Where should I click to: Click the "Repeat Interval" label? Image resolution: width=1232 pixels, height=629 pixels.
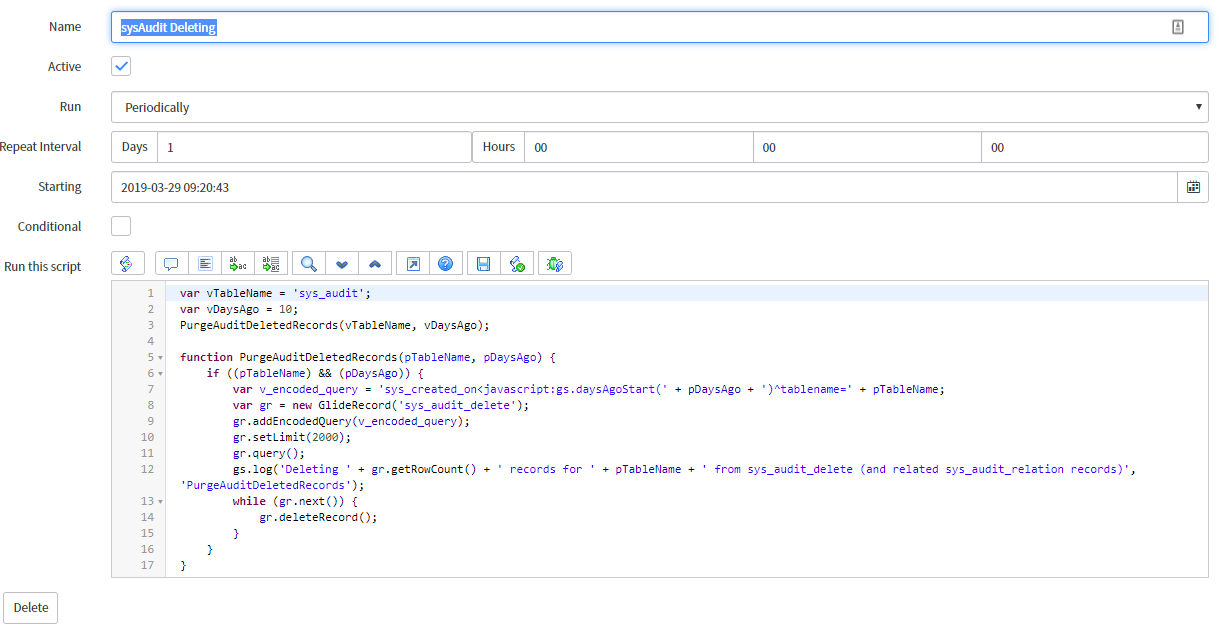click(41, 146)
